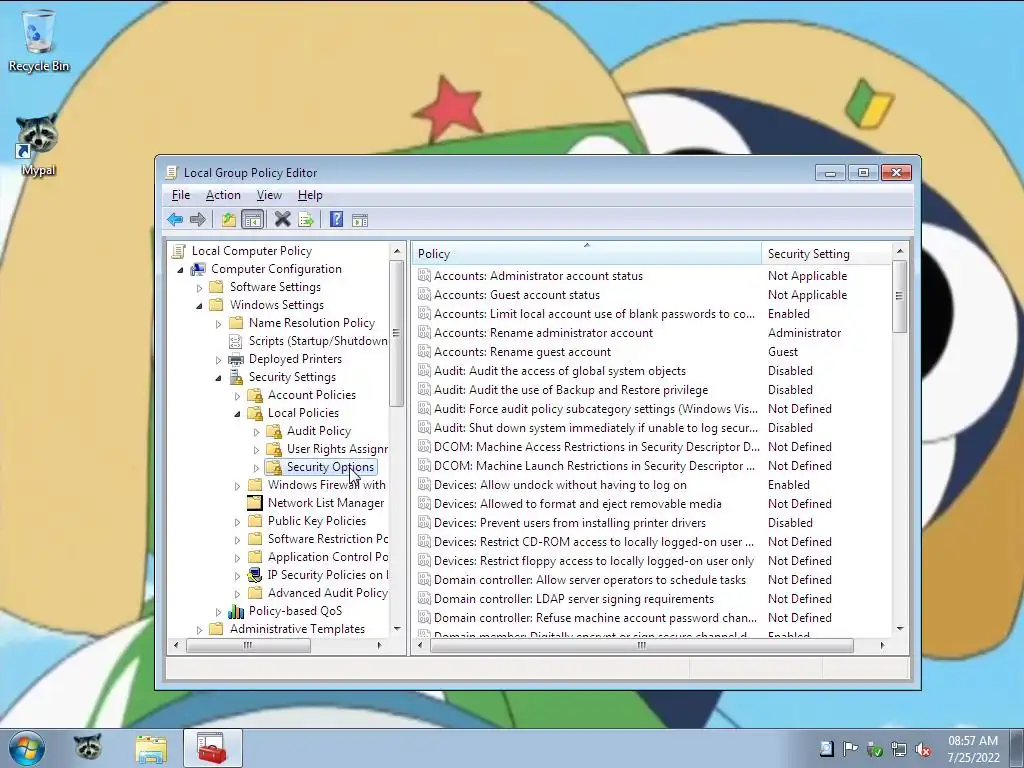This screenshot has height=768, width=1024.
Task: Expand the Name Resolution Policy node
Action: [219, 323]
